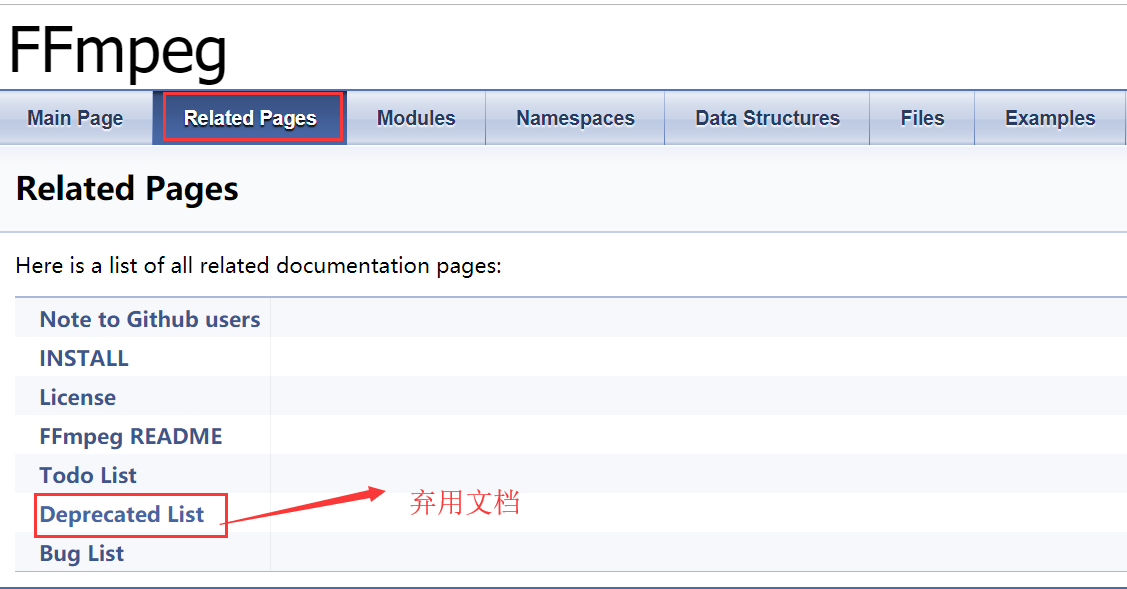This screenshot has height=589, width=1127.
Task: Open the Main Page tab
Action: coord(75,118)
